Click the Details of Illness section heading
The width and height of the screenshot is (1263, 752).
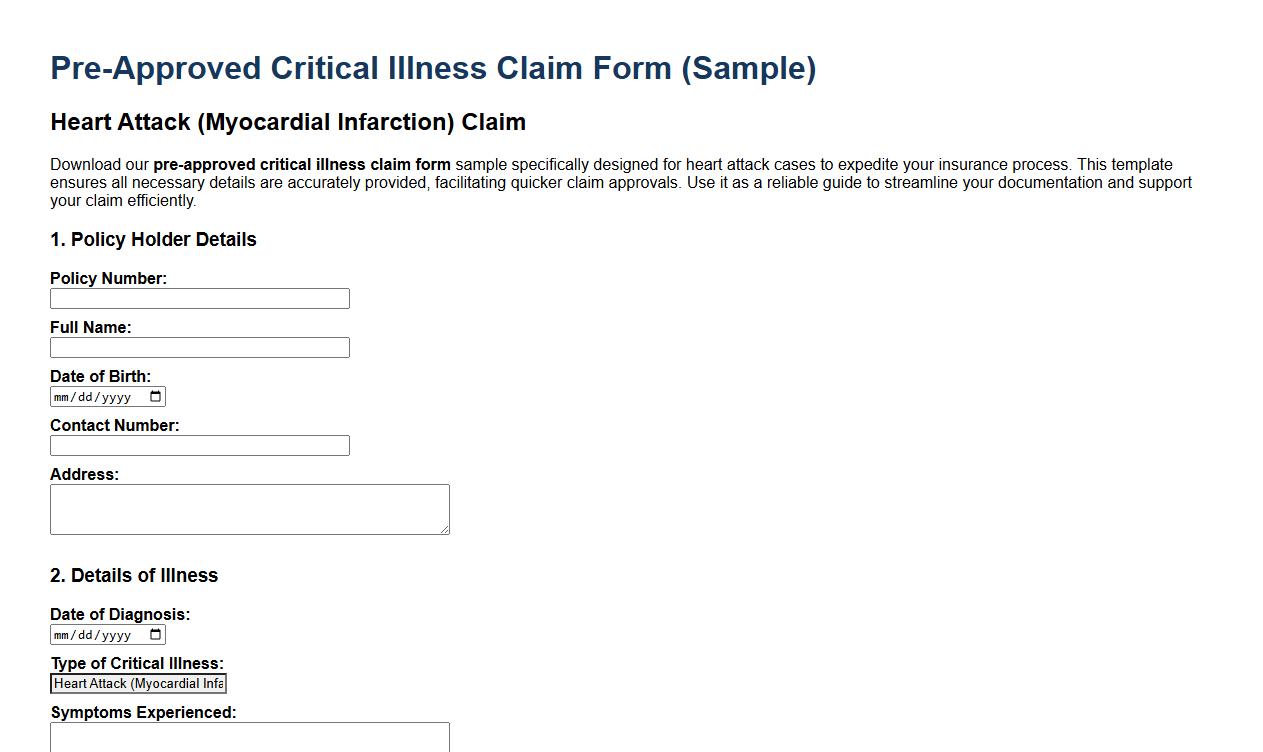tap(134, 575)
